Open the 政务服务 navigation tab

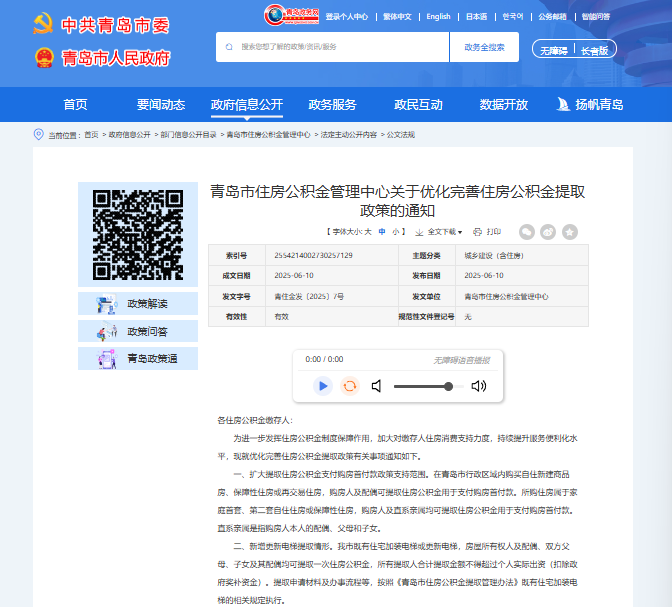pos(332,105)
